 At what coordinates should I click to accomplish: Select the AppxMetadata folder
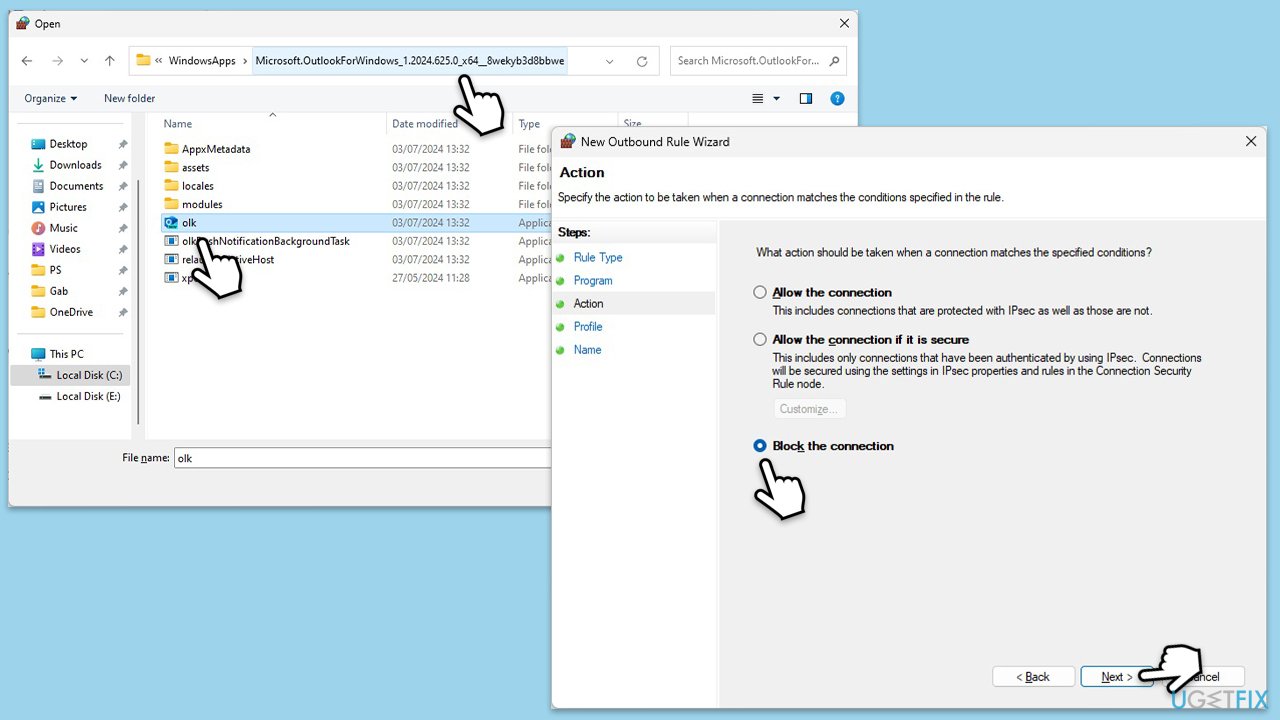(x=216, y=149)
